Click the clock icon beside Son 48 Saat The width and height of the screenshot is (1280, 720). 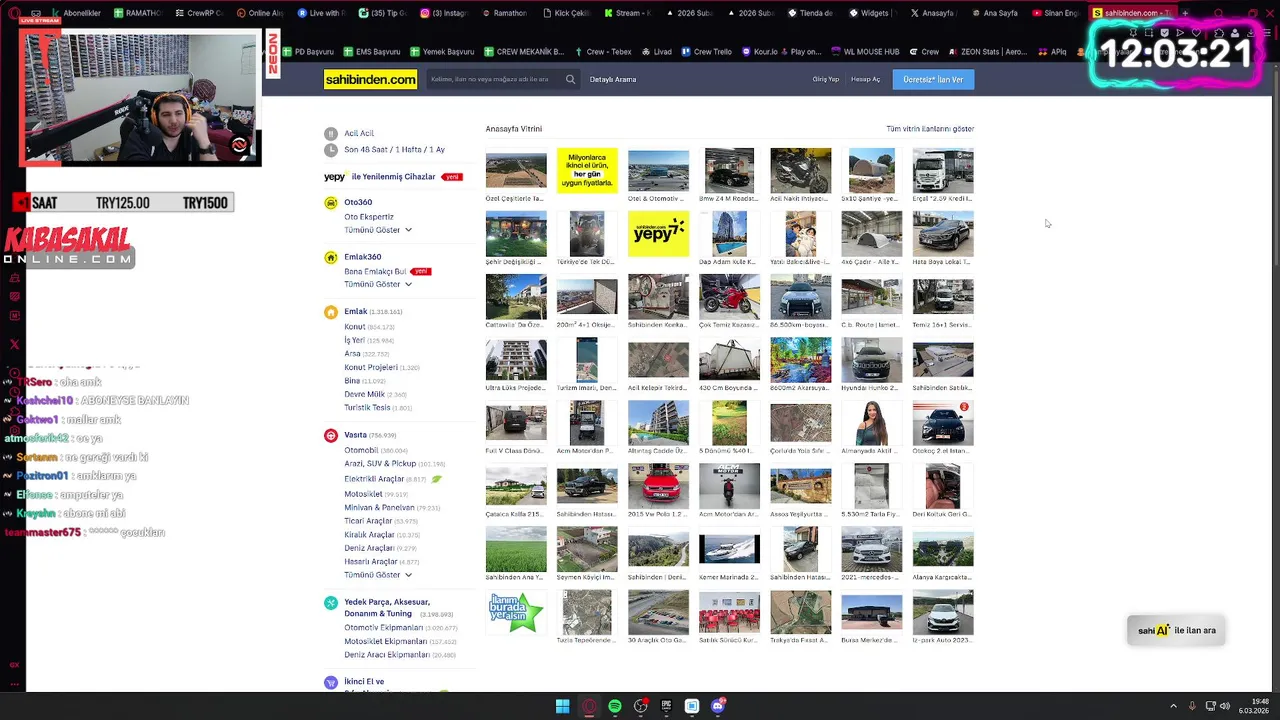point(331,150)
